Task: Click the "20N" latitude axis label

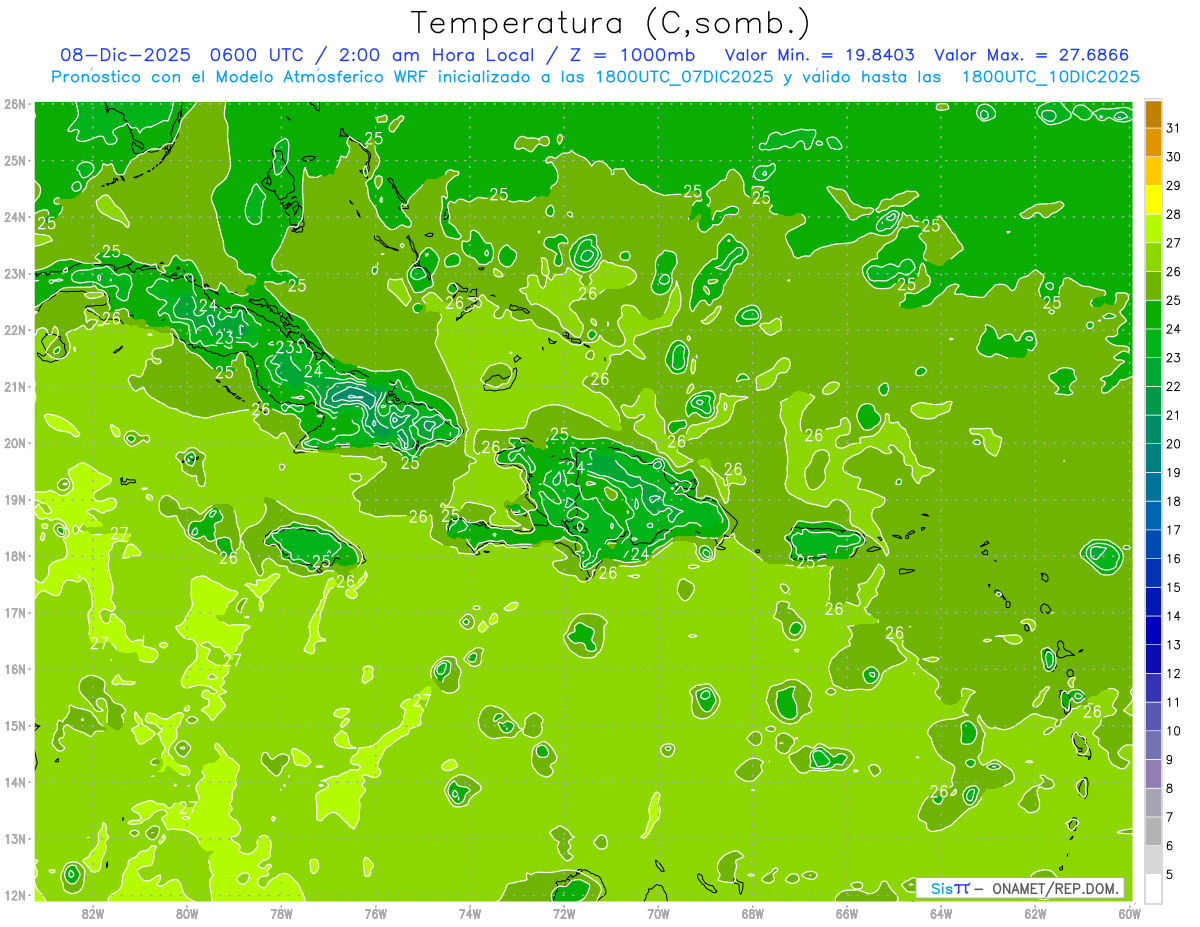Action: point(16,443)
